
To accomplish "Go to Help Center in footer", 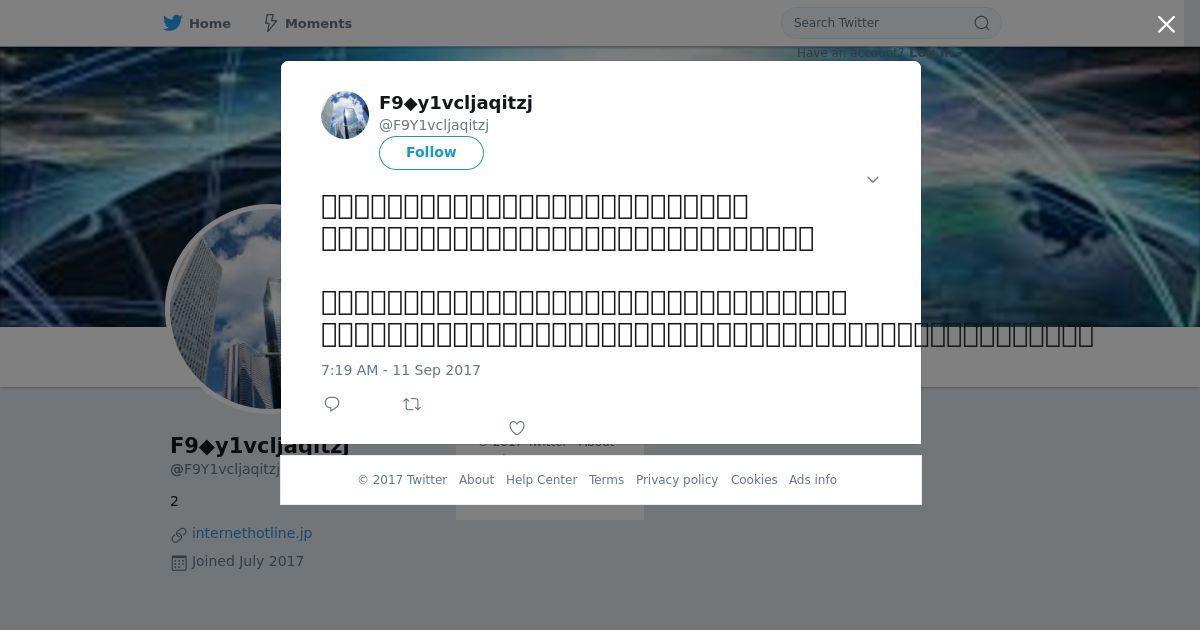I will (541, 480).
